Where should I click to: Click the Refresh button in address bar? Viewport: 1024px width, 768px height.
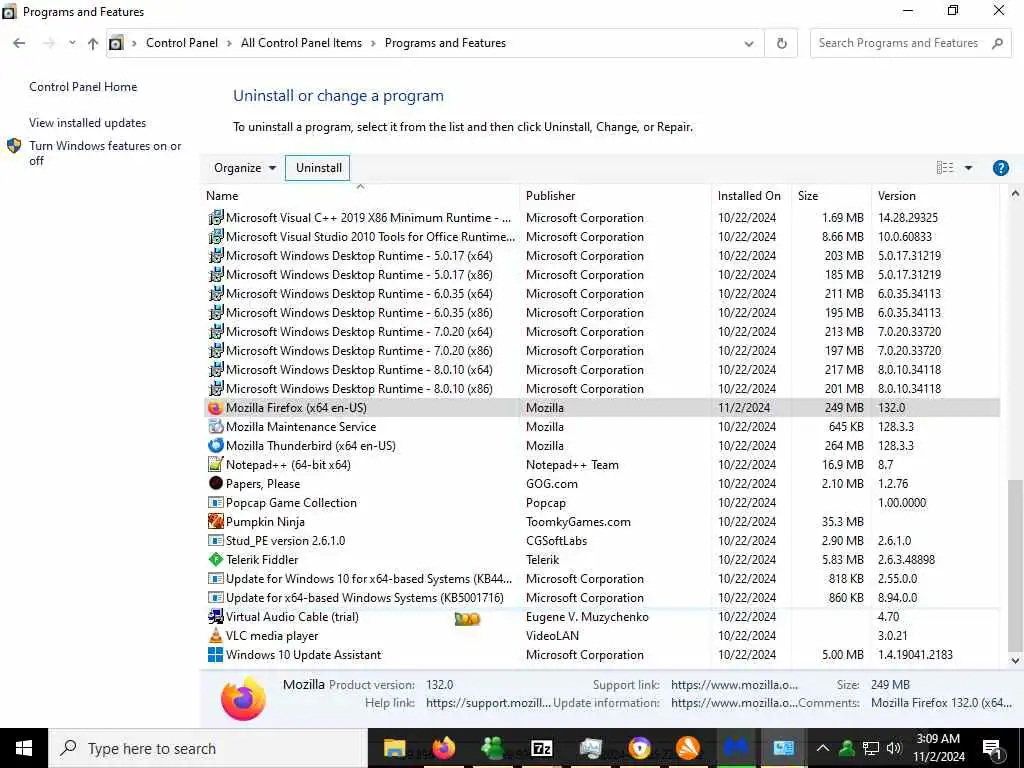click(781, 43)
